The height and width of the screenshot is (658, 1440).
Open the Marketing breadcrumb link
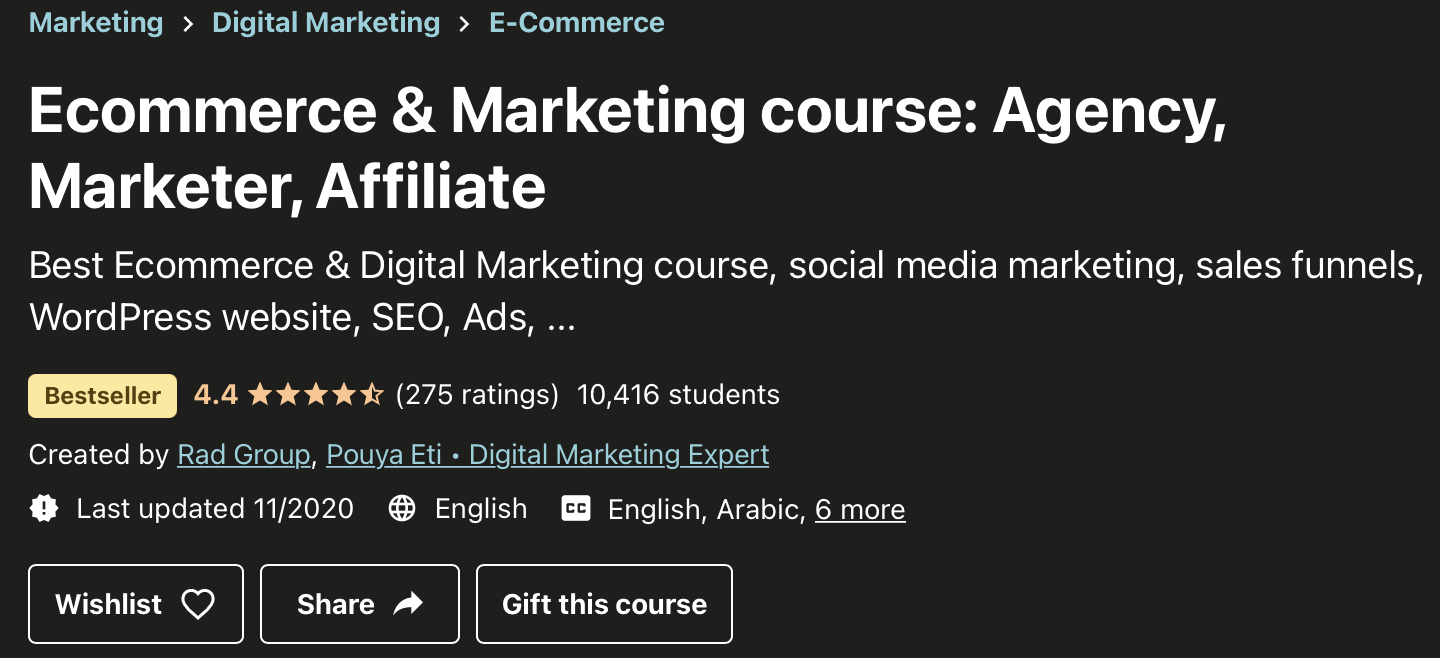[96, 23]
